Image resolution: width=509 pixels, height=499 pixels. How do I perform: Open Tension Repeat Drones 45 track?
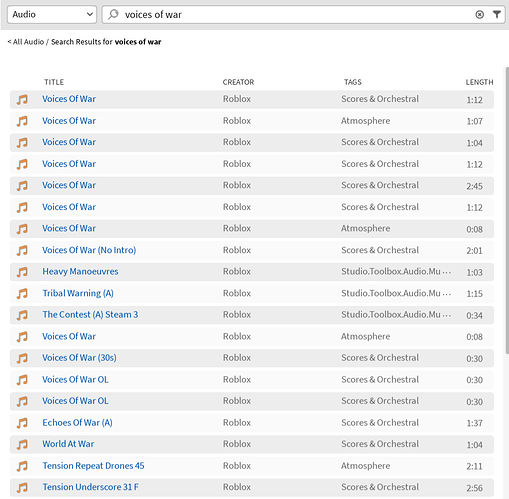click(x=93, y=466)
